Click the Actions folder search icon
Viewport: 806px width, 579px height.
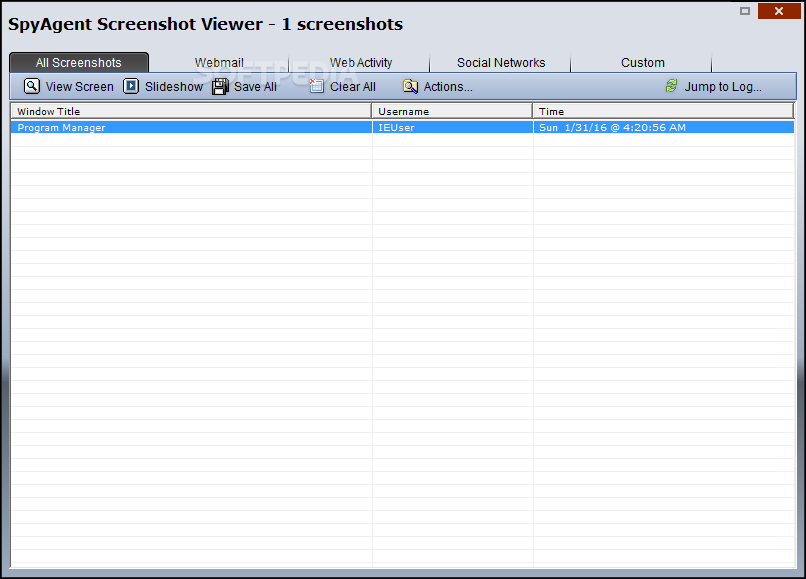[410, 86]
